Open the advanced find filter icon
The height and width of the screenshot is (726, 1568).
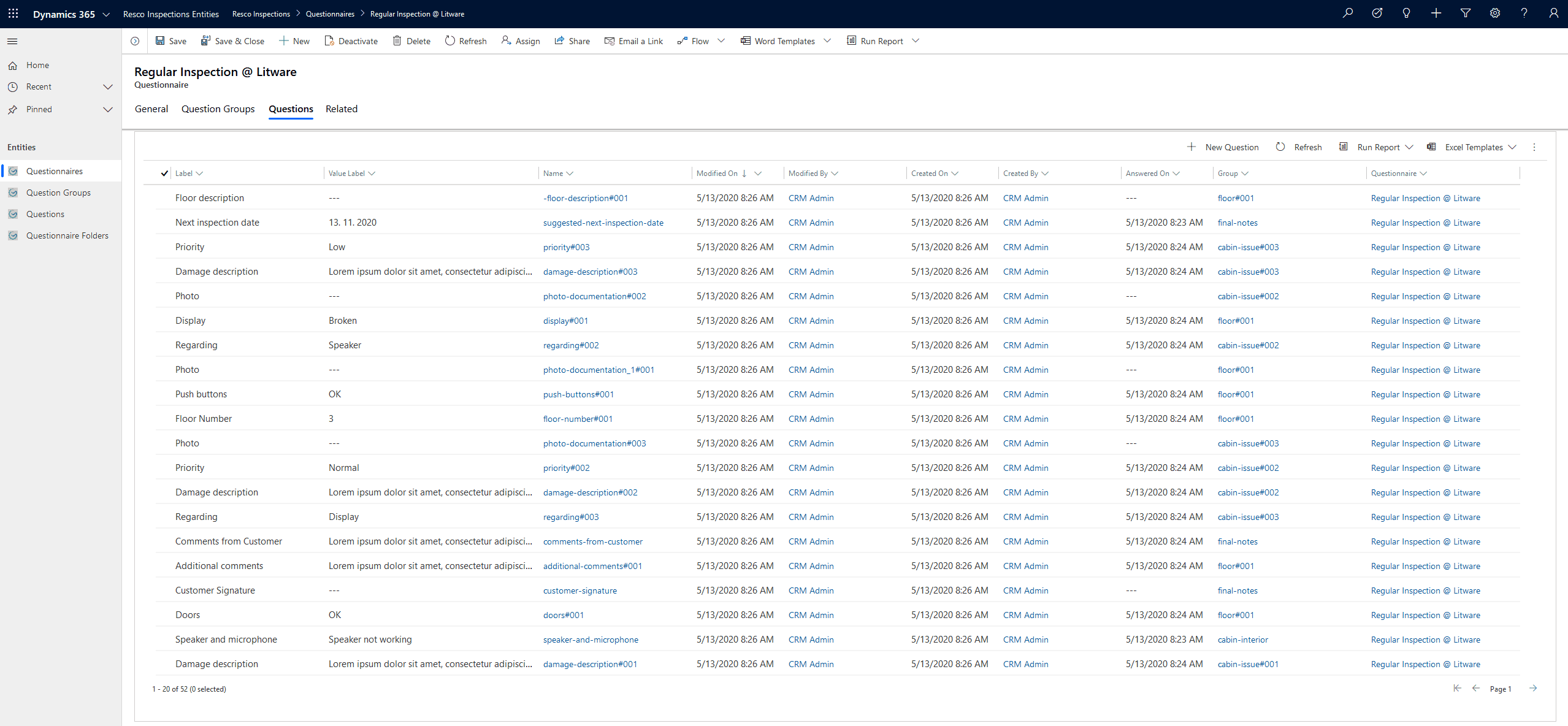1466,13
